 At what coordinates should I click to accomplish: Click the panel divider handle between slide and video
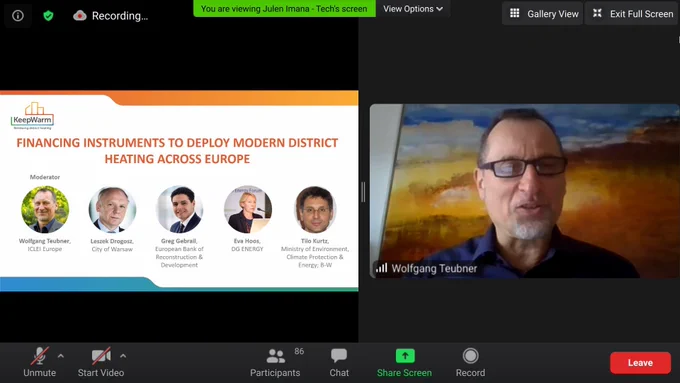pyautogui.click(x=363, y=192)
